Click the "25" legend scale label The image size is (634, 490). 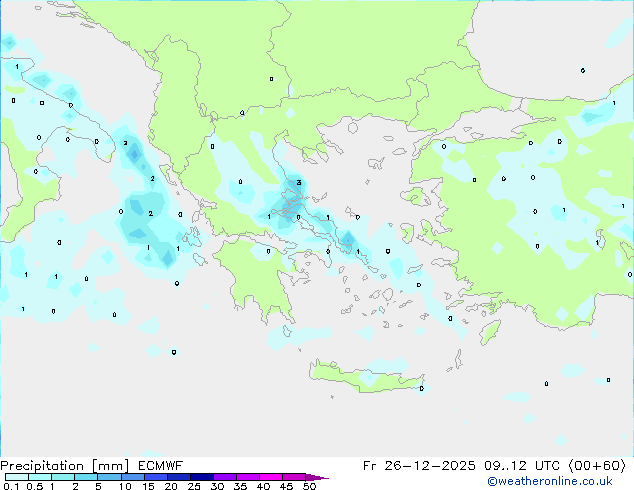pyautogui.click(x=194, y=486)
